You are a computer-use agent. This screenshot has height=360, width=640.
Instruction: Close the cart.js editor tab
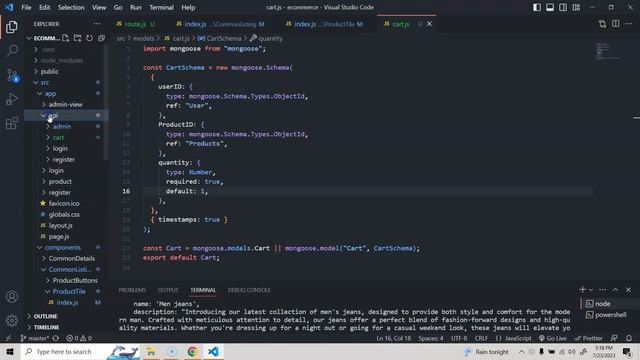(x=429, y=24)
